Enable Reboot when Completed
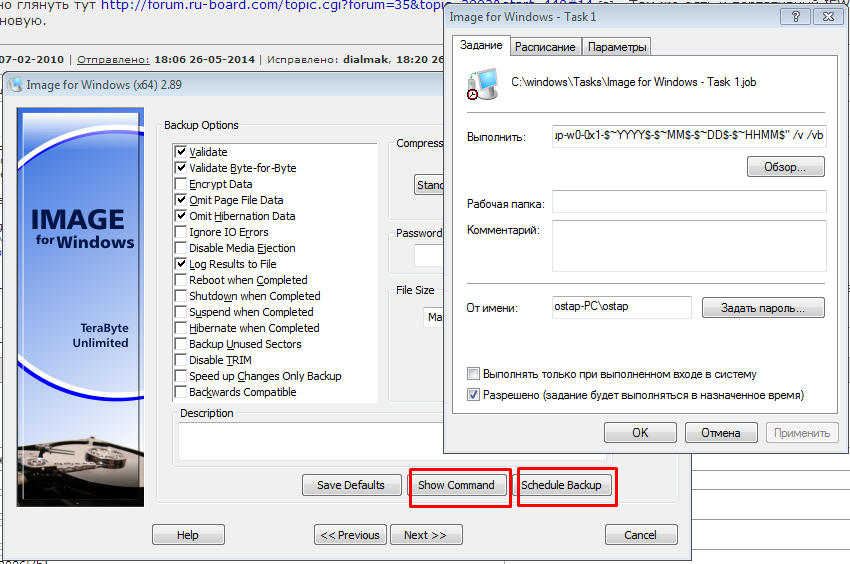 click(x=181, y=279)
